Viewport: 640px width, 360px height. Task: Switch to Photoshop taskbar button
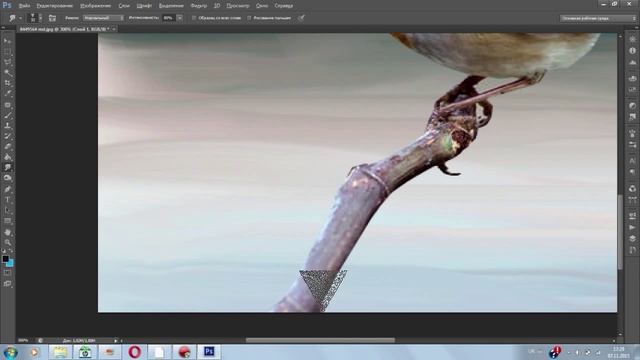tap(209, 352)
